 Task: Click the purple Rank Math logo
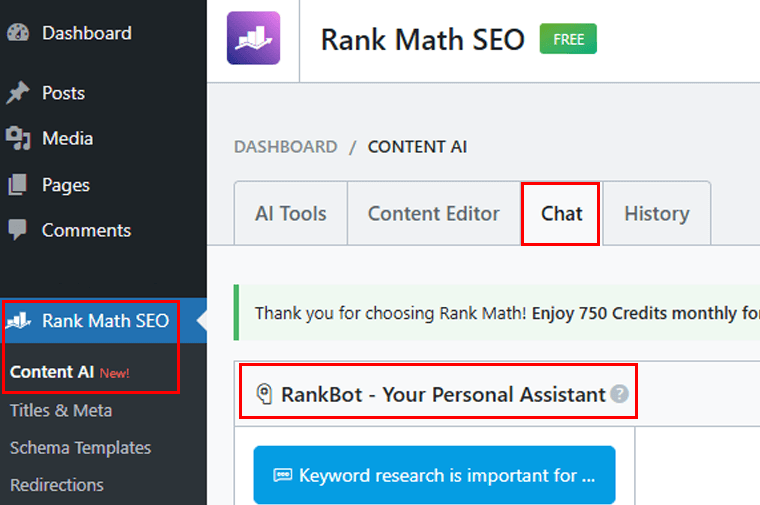(253, 38)
